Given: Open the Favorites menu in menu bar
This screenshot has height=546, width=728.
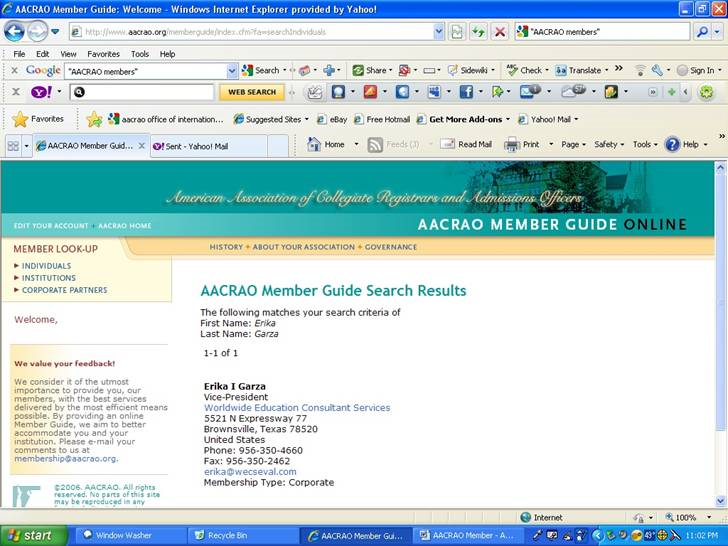Looking at the screenshot, I should [104, 54].
